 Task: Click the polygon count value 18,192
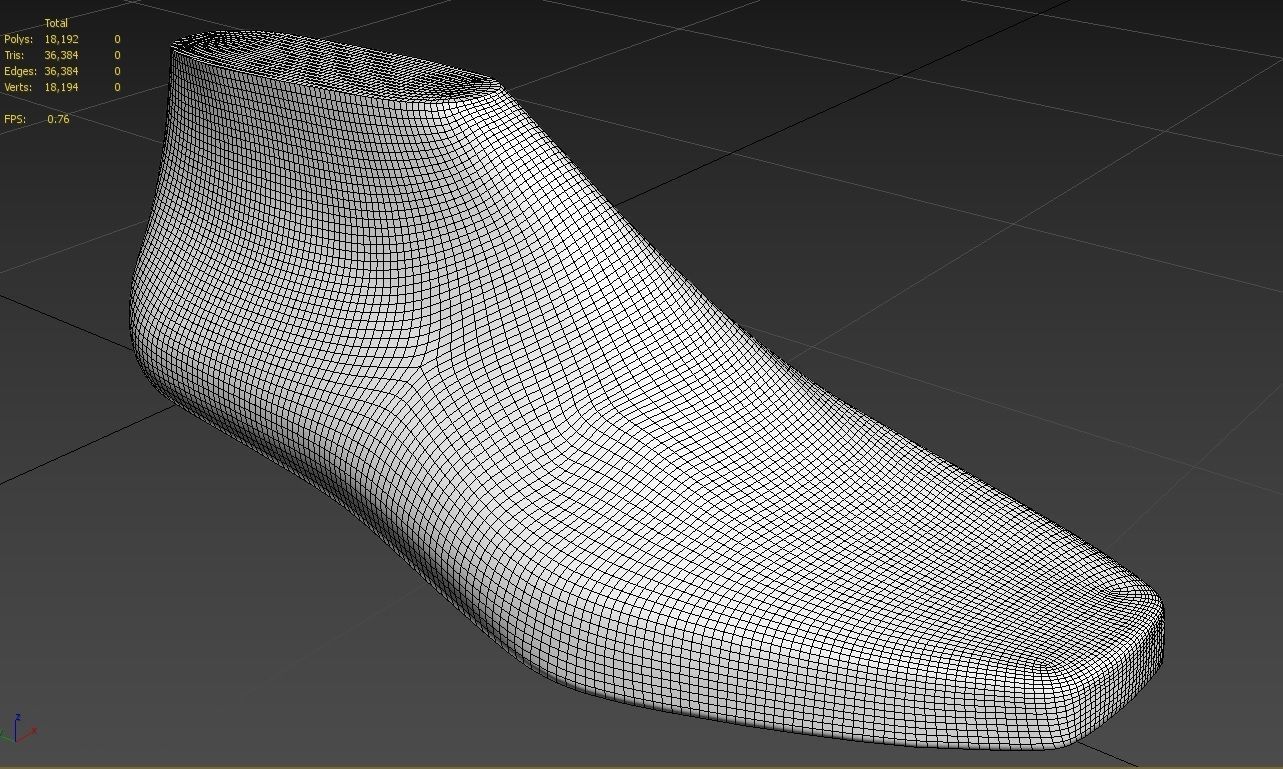click(x=61, y=39)
